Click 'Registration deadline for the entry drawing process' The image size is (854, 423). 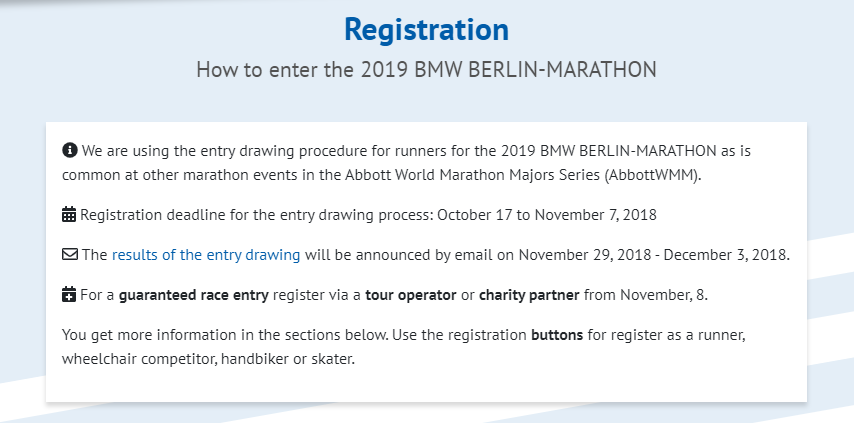click(255, 213)
